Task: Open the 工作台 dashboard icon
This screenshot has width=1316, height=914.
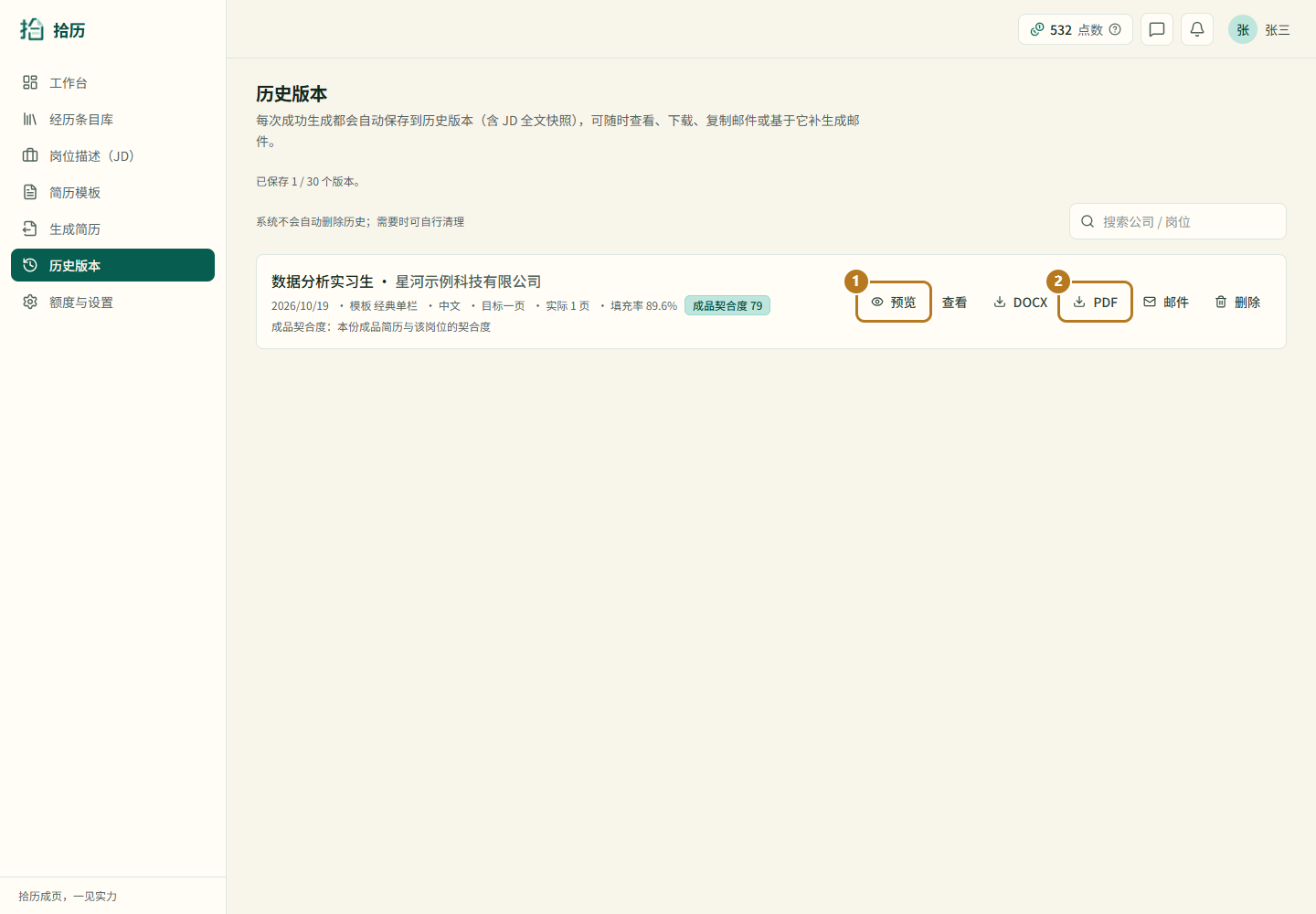Action: point(30,82)
